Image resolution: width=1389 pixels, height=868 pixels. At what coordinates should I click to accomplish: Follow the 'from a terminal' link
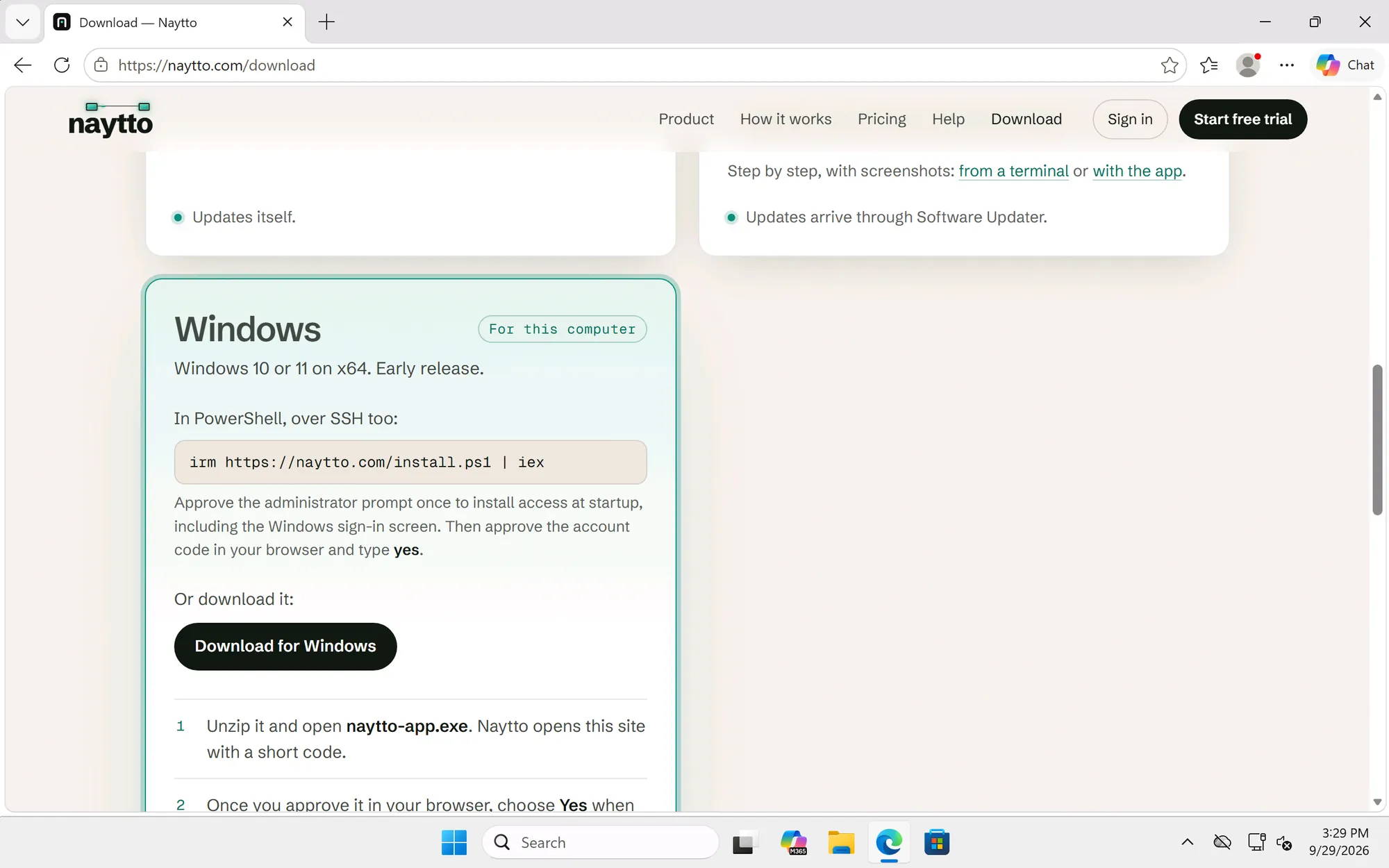(x=1013, y=172)
